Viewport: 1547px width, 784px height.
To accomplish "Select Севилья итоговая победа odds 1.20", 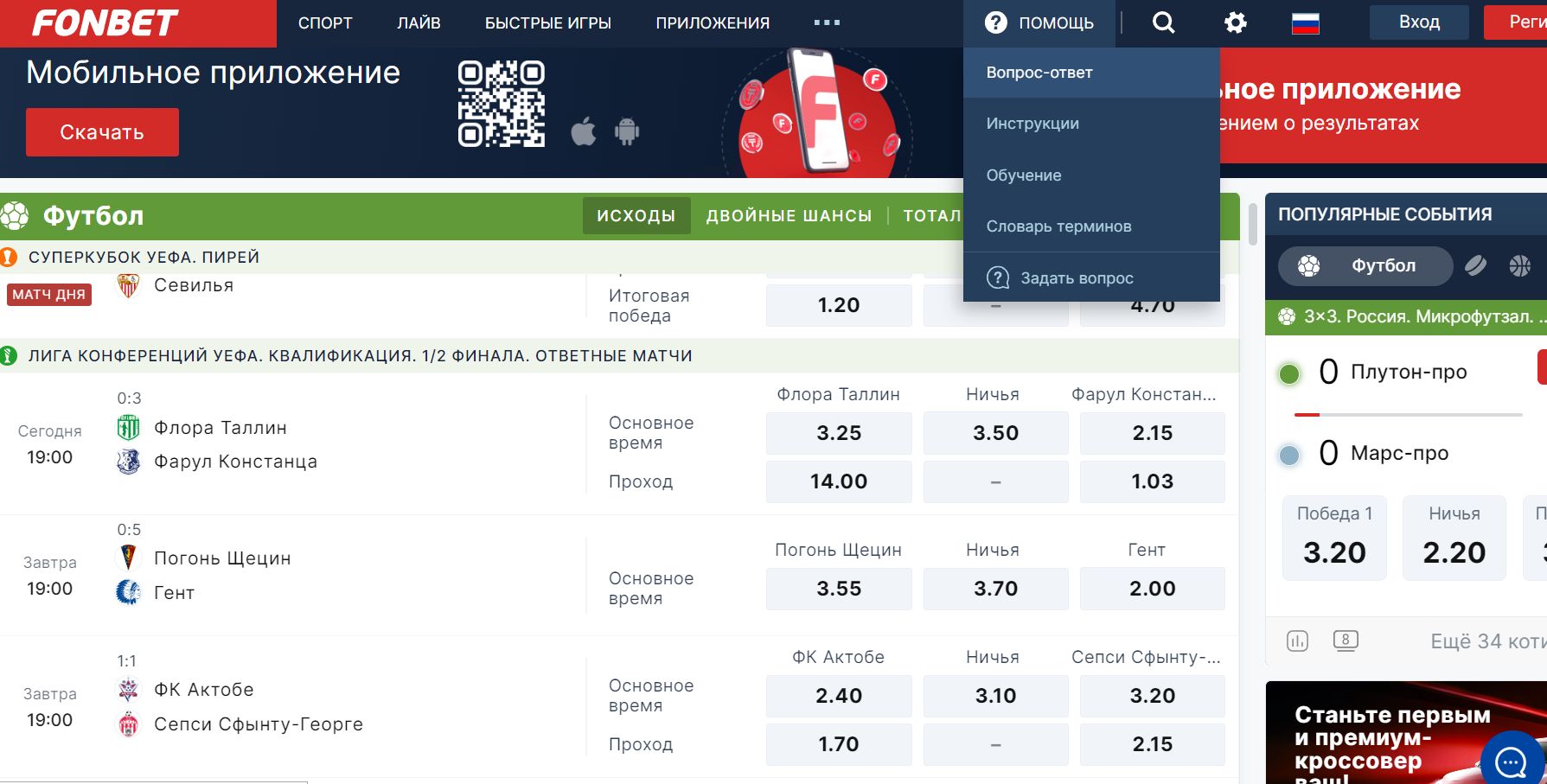I will point(839,305).
